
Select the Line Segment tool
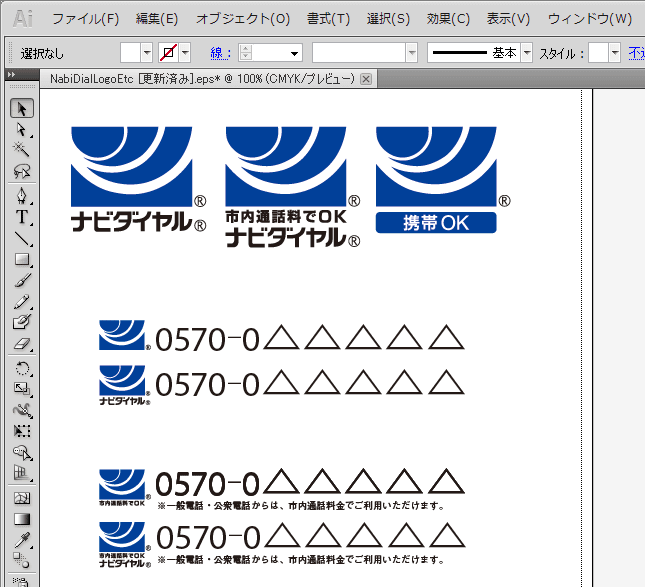22,238
